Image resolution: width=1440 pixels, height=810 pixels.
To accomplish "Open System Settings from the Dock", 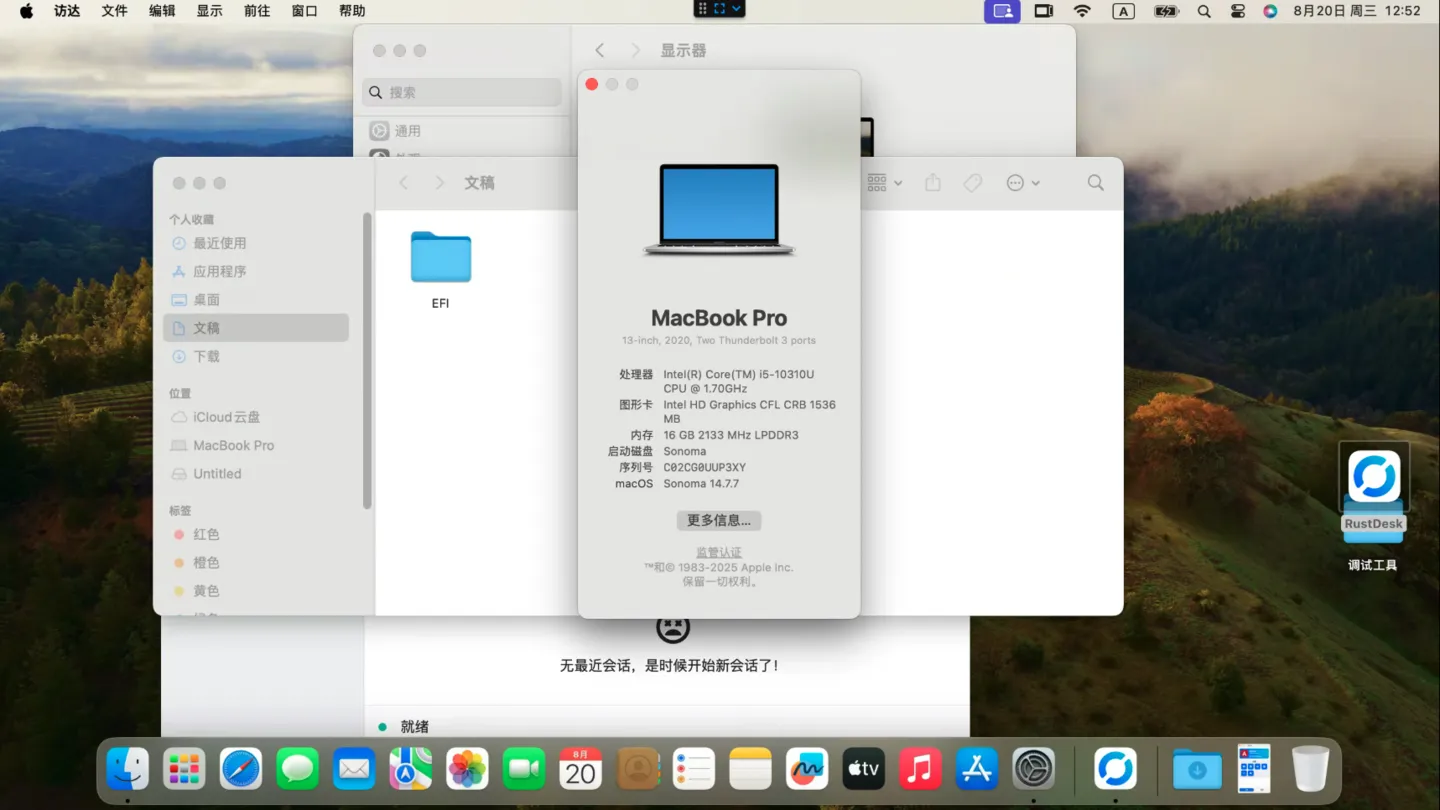I will tap(1033, 770).
